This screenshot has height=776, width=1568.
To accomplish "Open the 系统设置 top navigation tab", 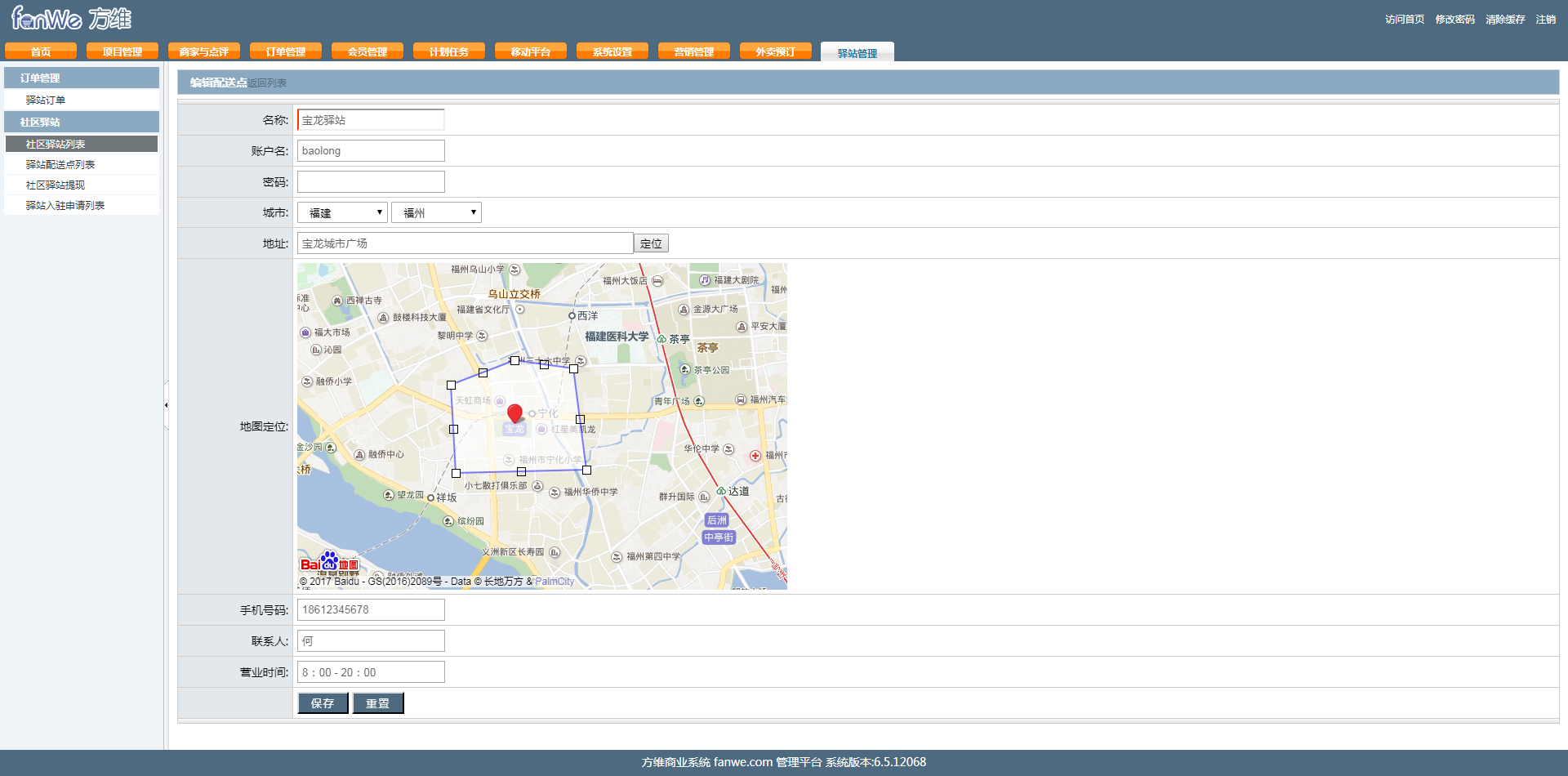I will click(612, 51).
